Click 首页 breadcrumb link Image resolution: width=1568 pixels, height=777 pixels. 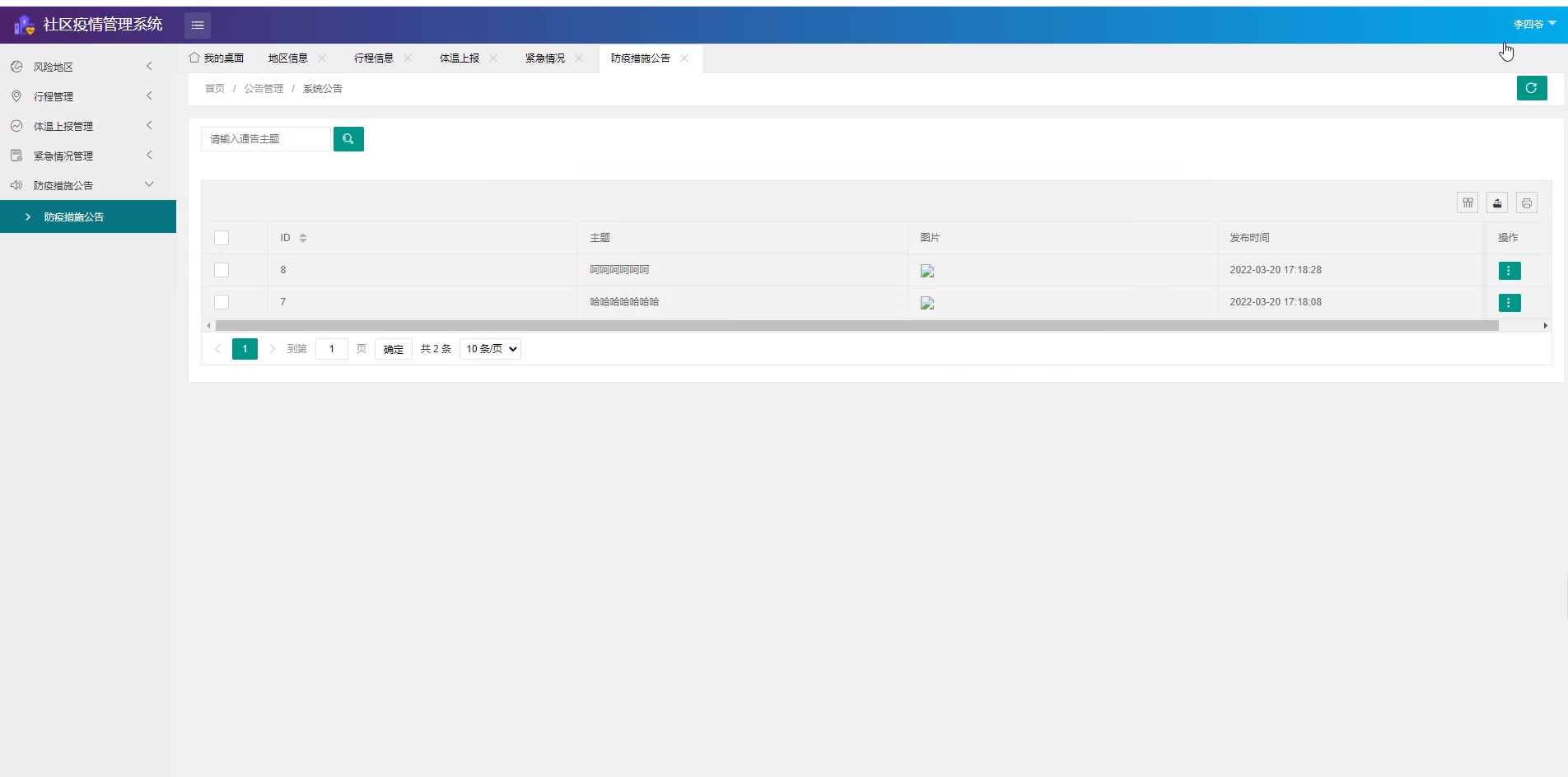pyautogui.click(x=215, y=89)
